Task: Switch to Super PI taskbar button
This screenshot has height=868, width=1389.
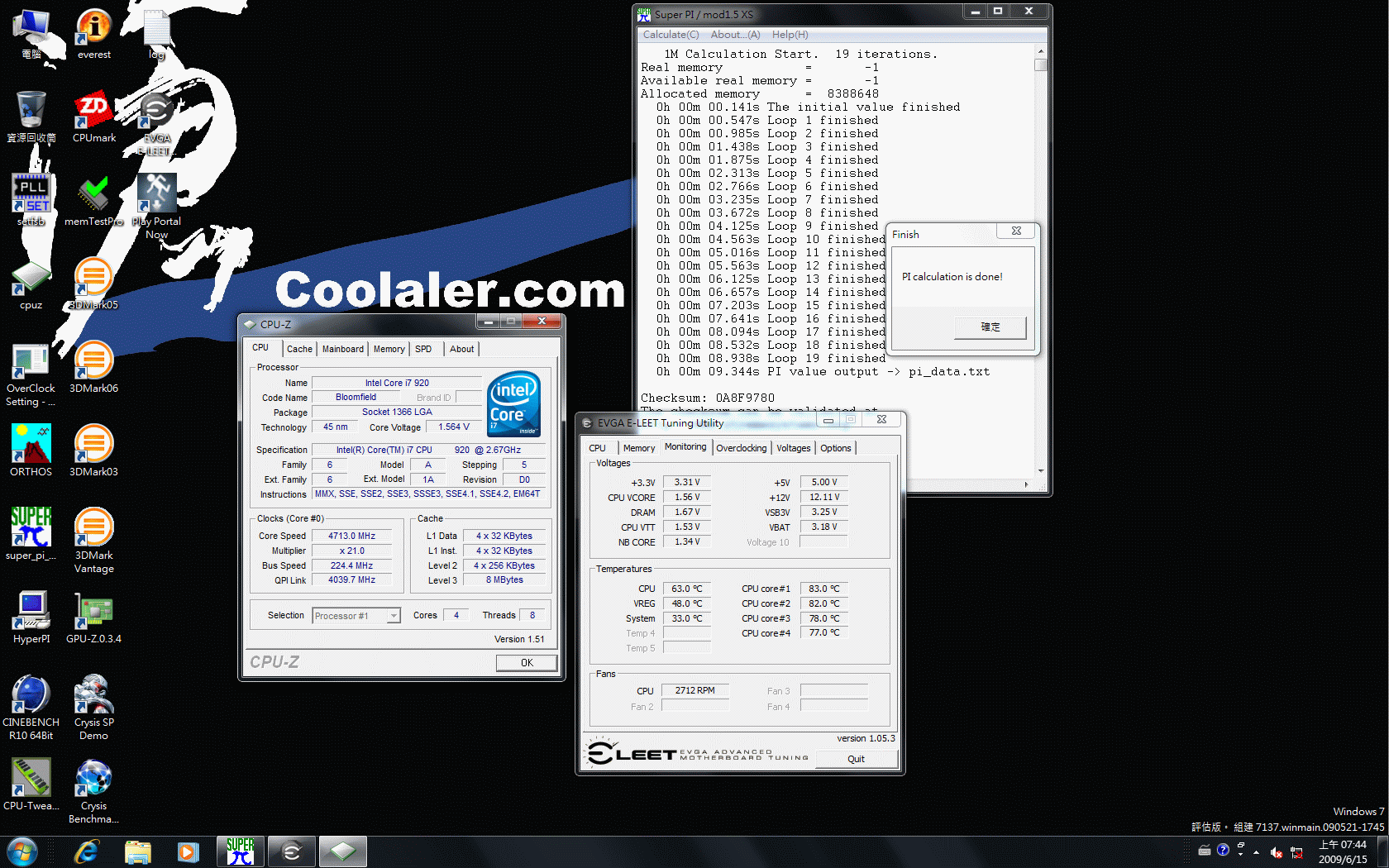Action: click(x=241, y=851)
